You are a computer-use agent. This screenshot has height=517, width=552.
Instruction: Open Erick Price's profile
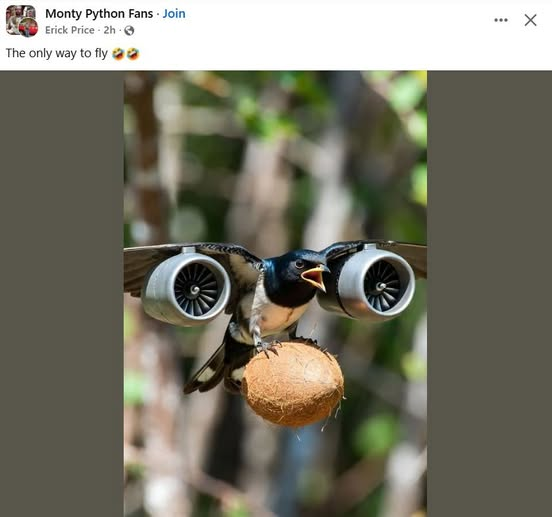point(70,30)
